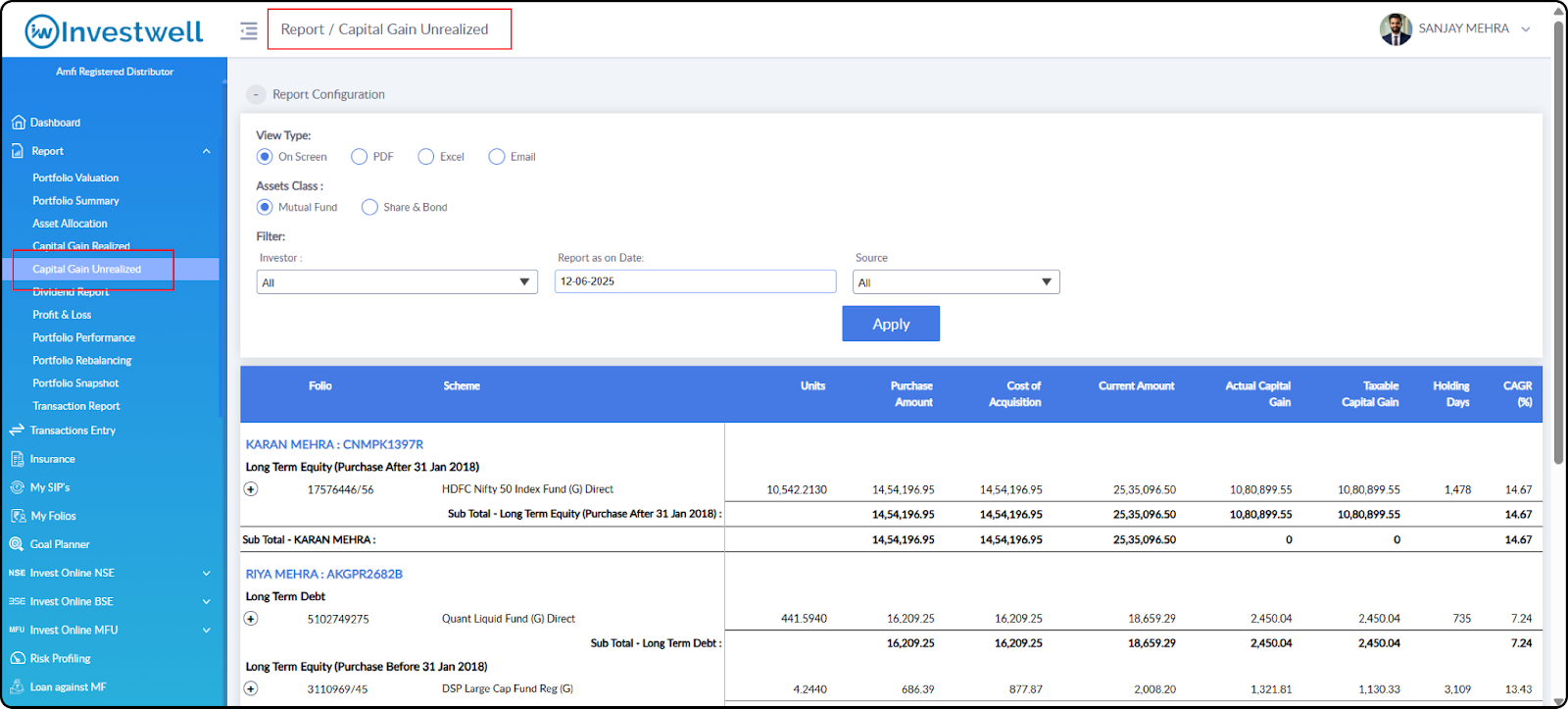This screenshot has width=1568, height=709.
Task: Open Asset Allocation report
Action: [70, 224]
